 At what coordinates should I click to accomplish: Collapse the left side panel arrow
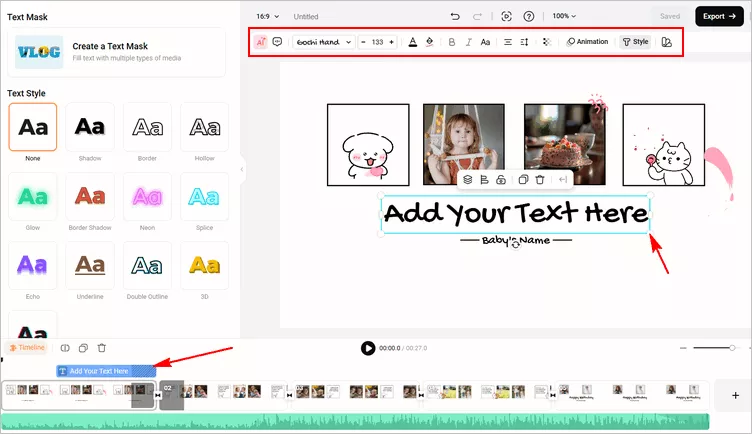coord(242,169)
